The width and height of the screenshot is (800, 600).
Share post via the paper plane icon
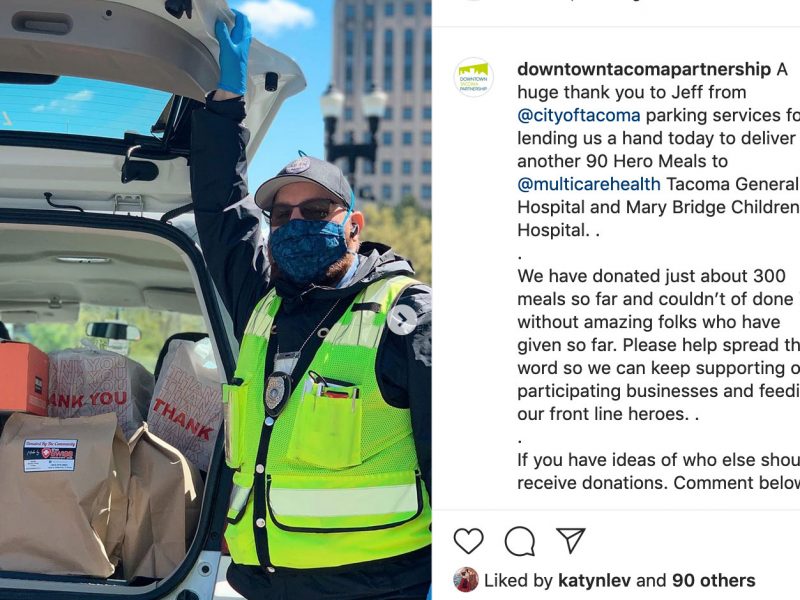click(x=570, y=540)
